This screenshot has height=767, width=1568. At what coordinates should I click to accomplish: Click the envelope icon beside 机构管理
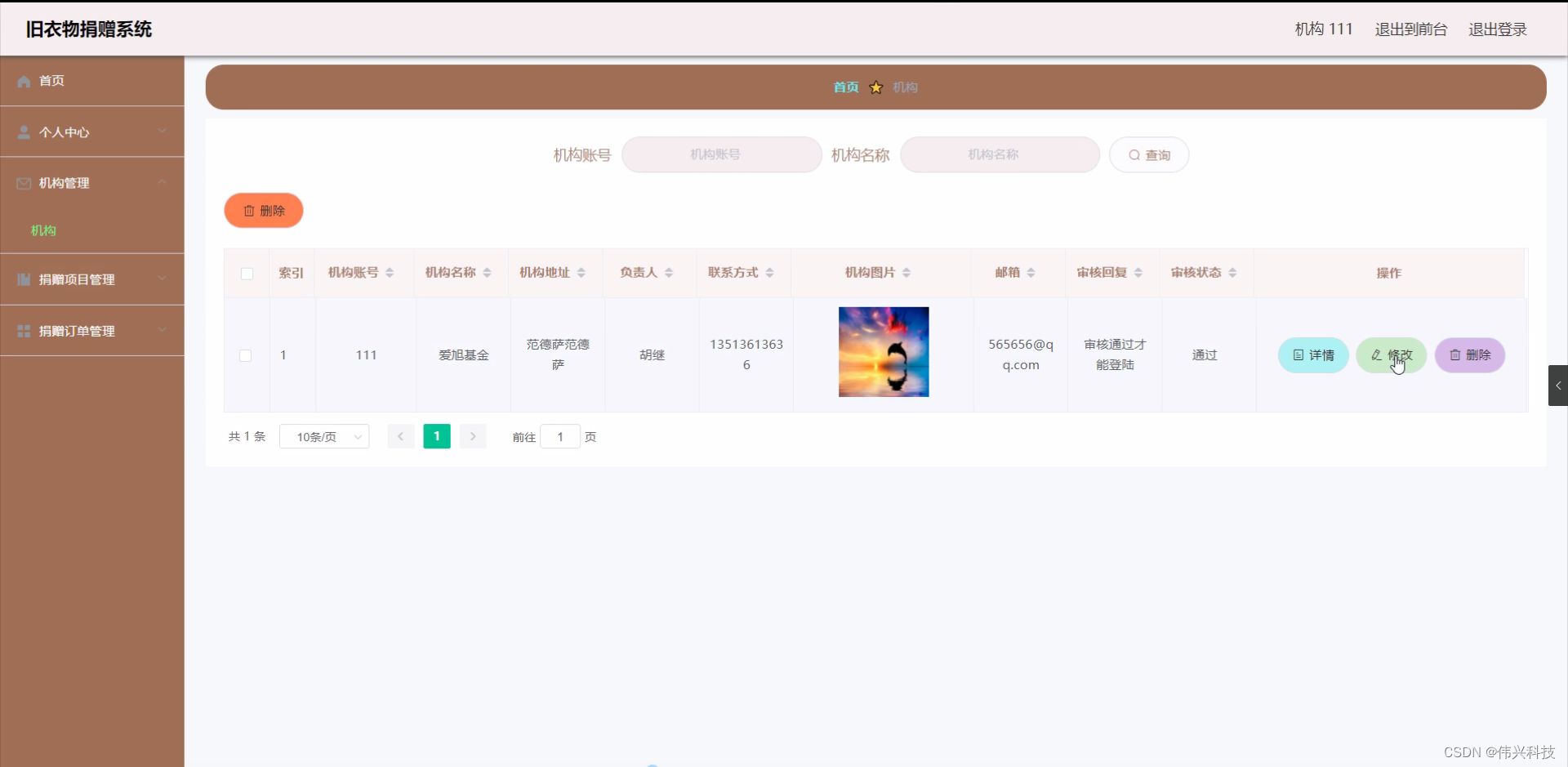[x=23, y=183]
